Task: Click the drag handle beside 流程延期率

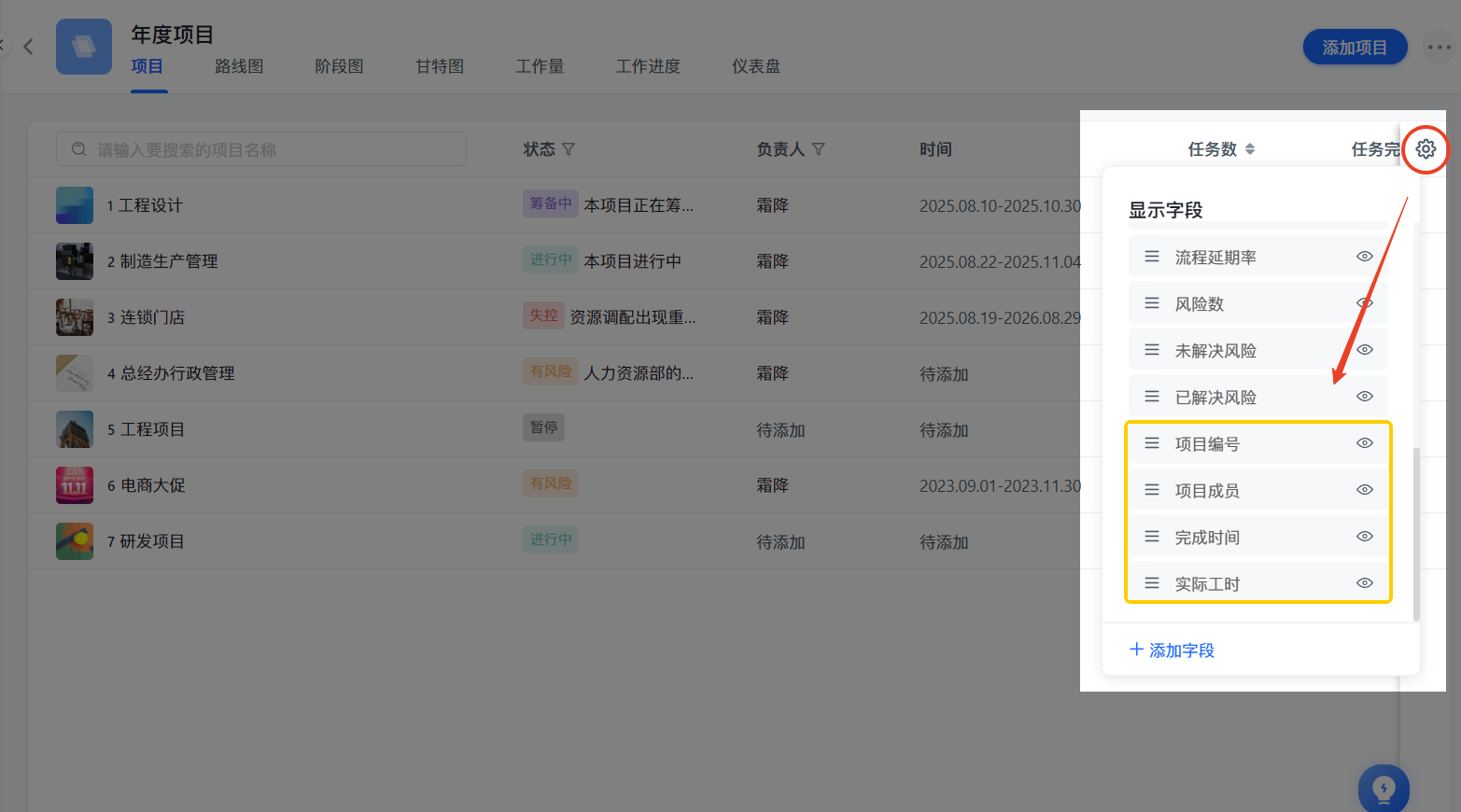Action: [1151, 255]
